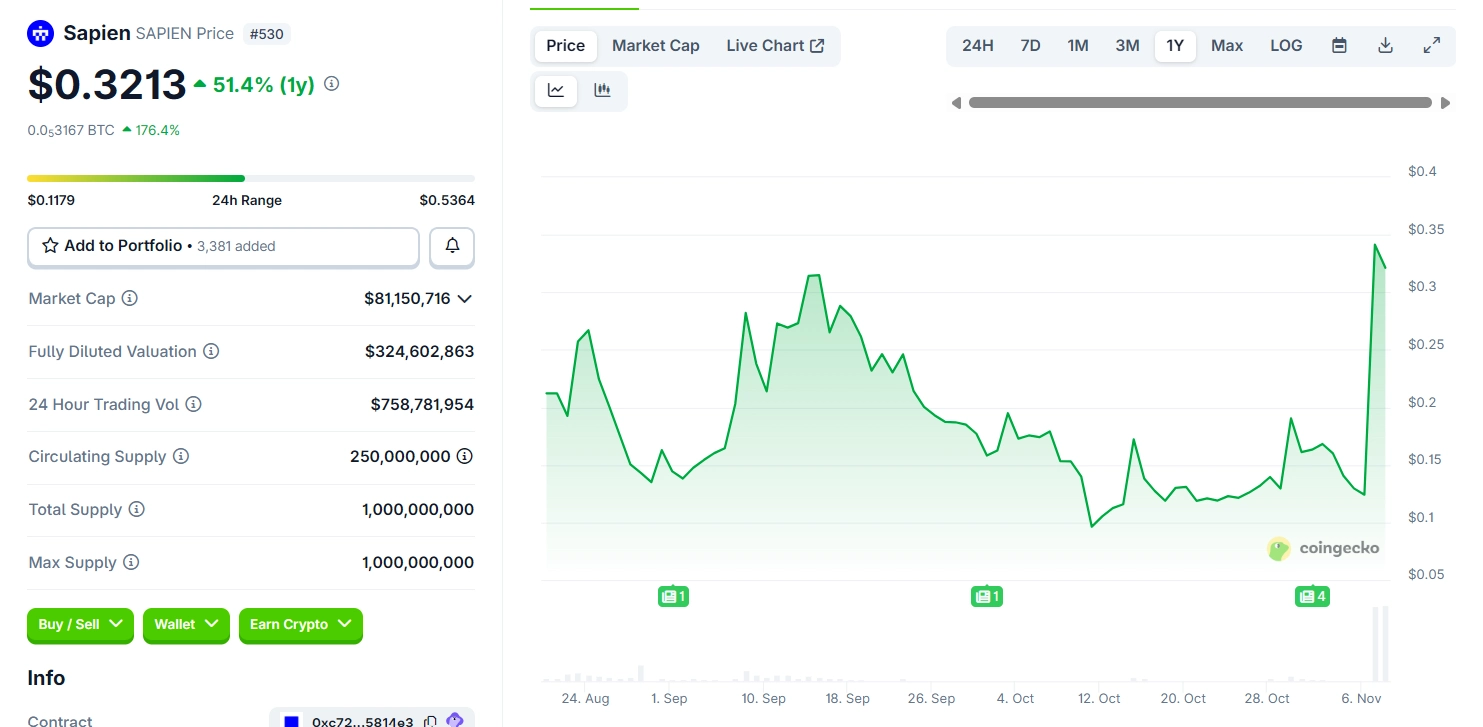The height and width of the screenshot is (727, 1483).
Task: Select the 24H time range
Action: click(x=977, y=45)
